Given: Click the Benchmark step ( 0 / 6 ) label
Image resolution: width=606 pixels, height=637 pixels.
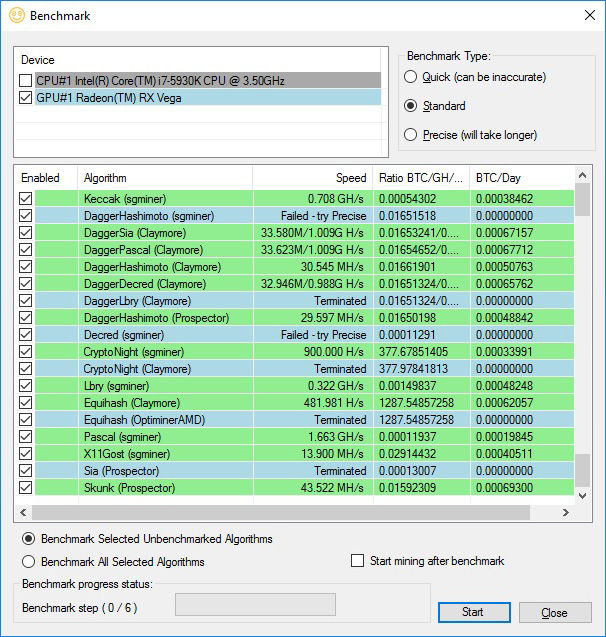Looking at the screenshot, I should [x=80, y=608].
